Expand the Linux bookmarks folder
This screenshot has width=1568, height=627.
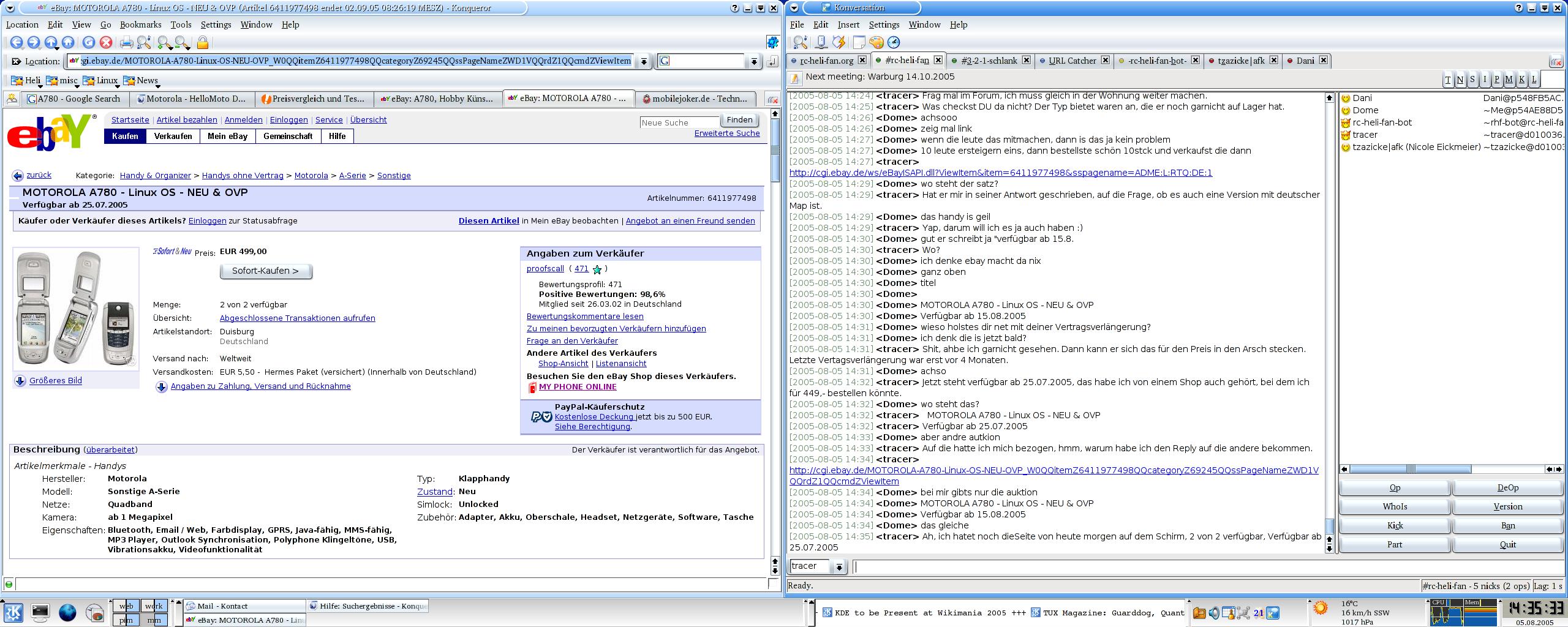(x=100, y=80)
